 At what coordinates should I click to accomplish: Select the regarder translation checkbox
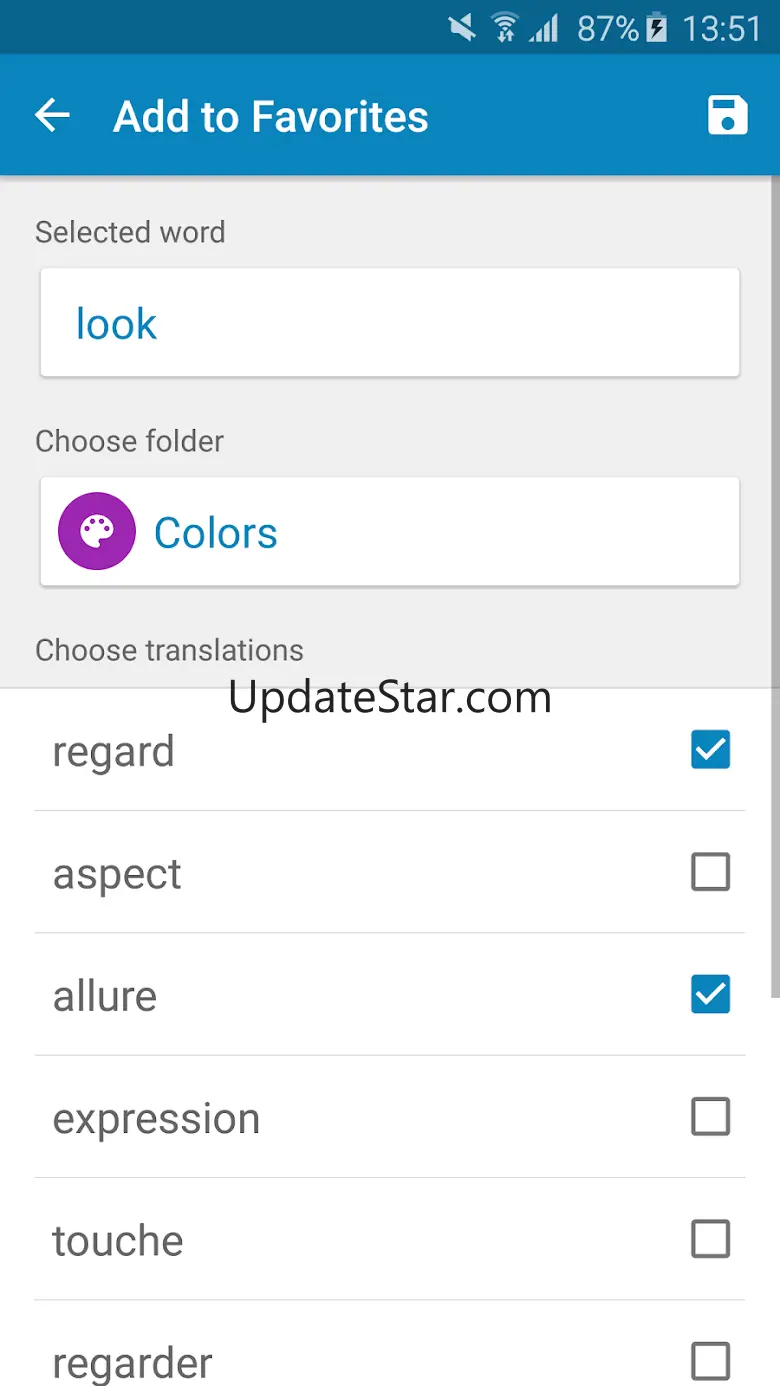click(x=710, y=1361)
